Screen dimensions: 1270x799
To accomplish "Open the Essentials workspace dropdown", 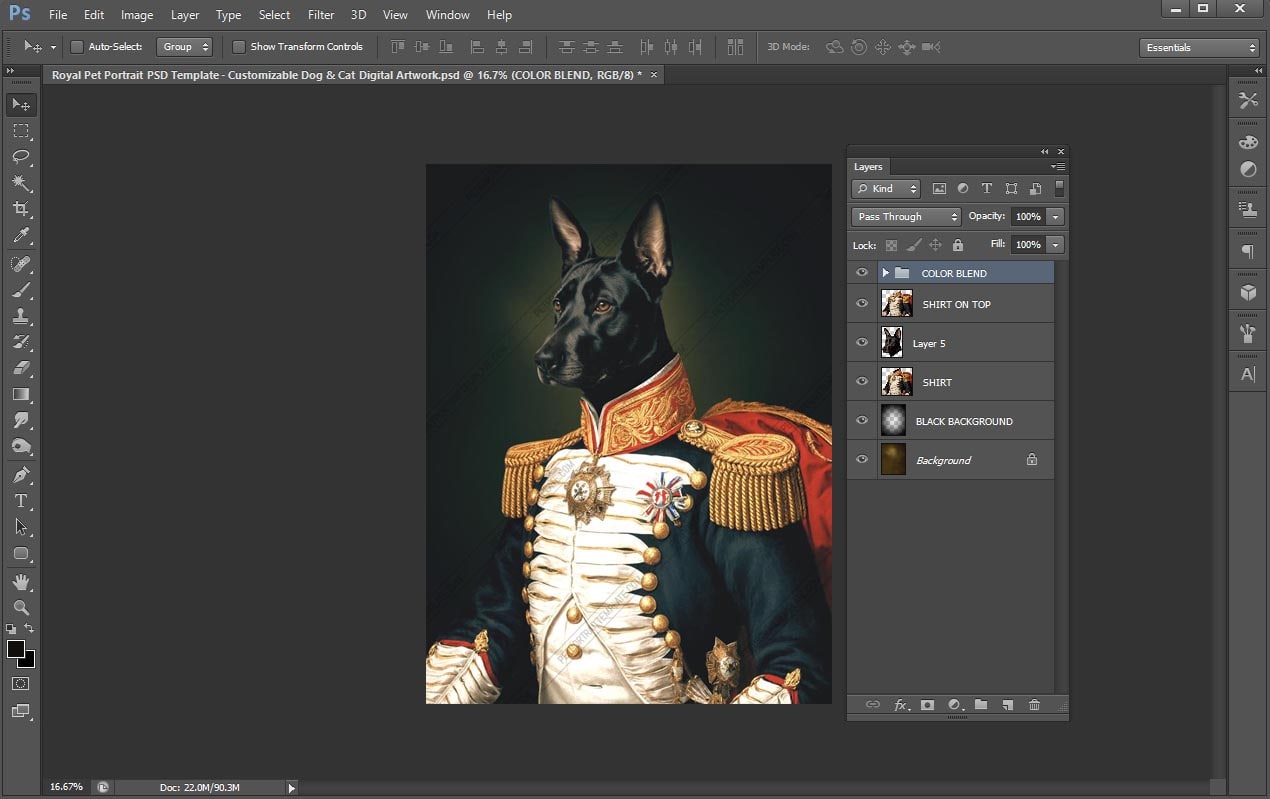I will tap(1199, 48).
